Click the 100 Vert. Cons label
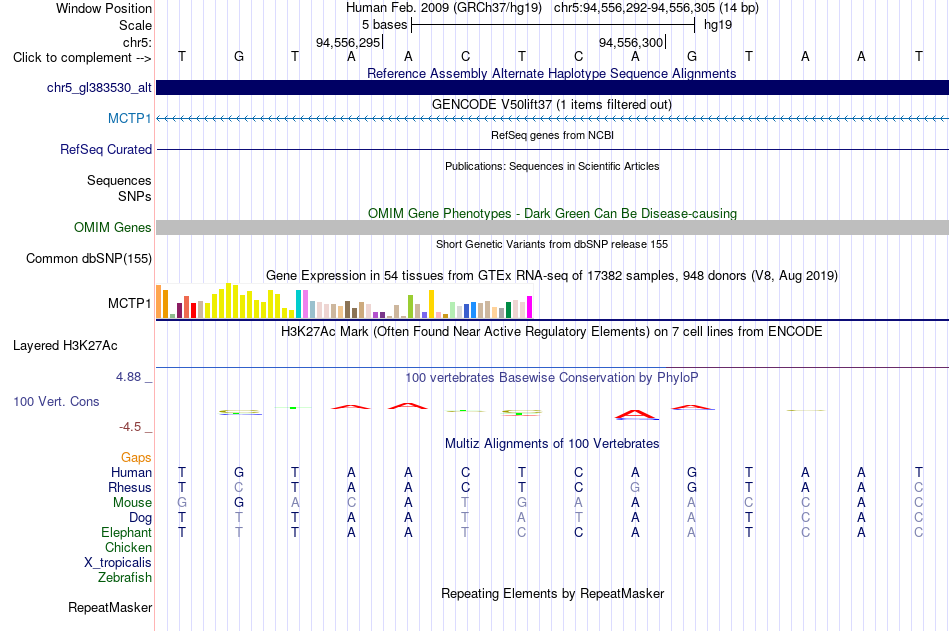 [x=56, y=401]
